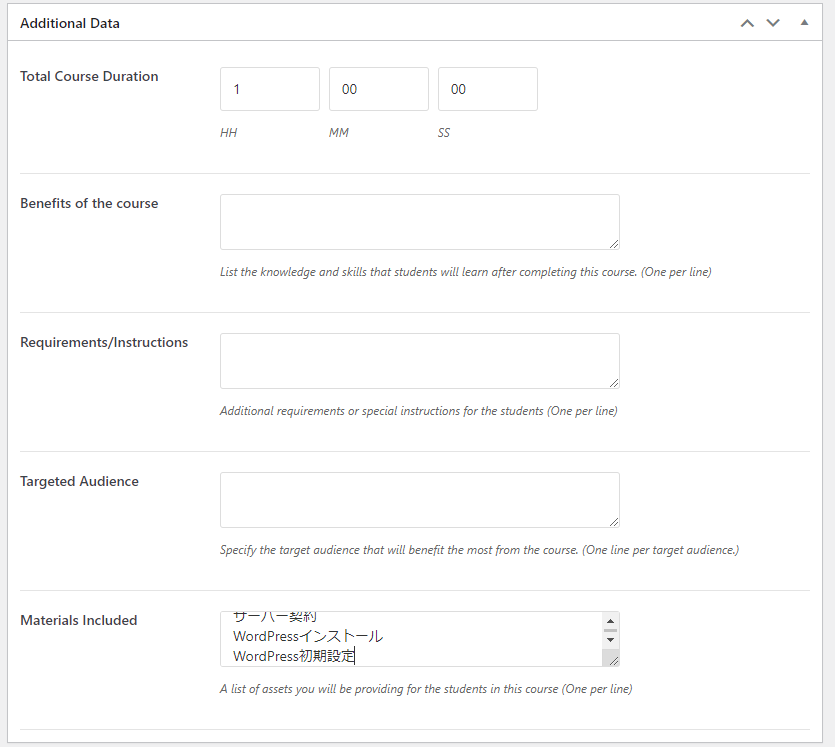This screenshot has height=747, width=835.
Task: Click the Benefits of the course textarea
Action: 419,221
